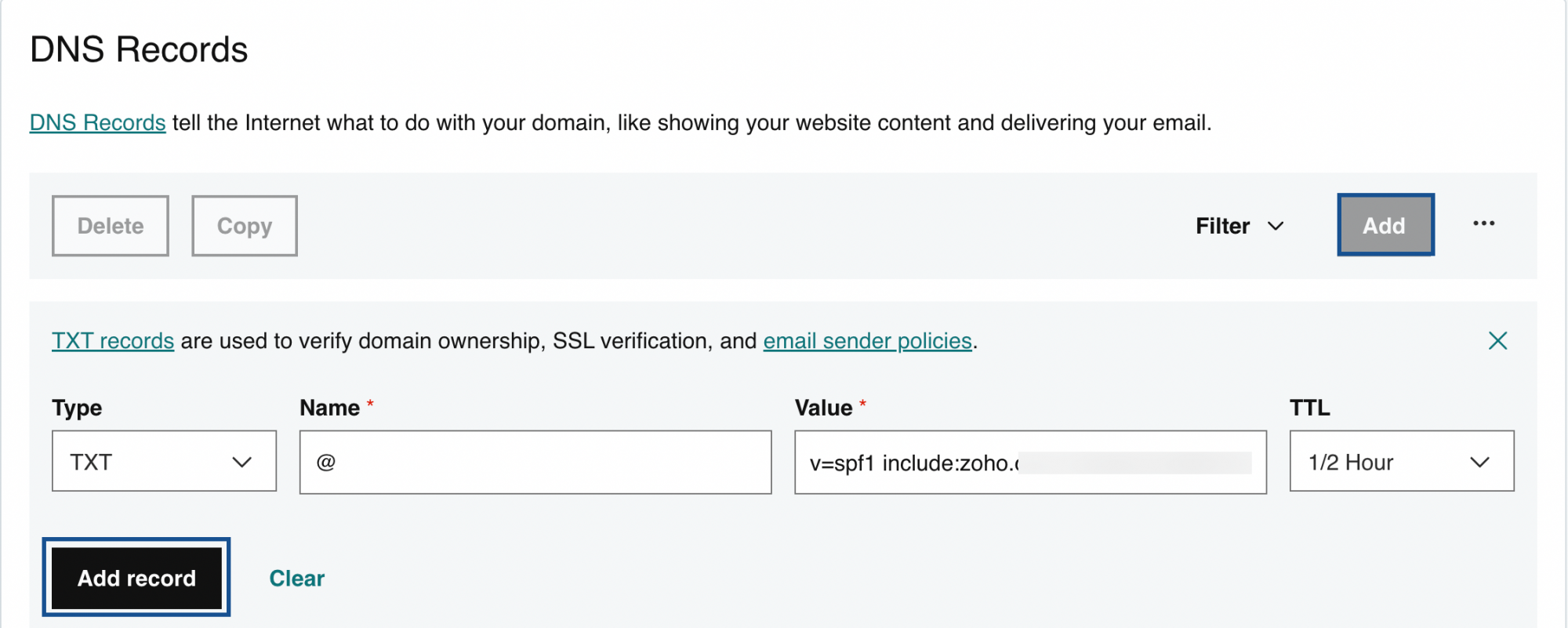
Task: Click the Delete button
Action: coord(110,226)
